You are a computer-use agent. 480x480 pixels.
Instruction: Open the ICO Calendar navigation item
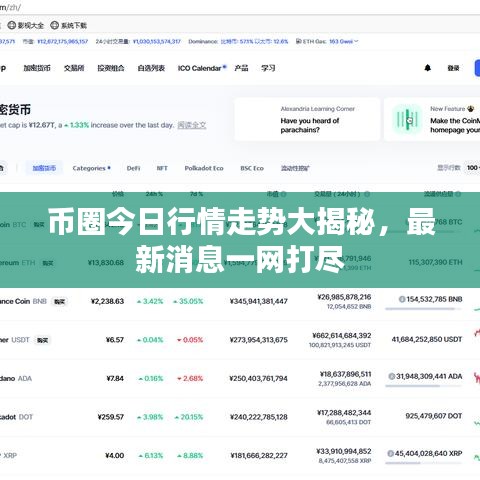point(200,68)
